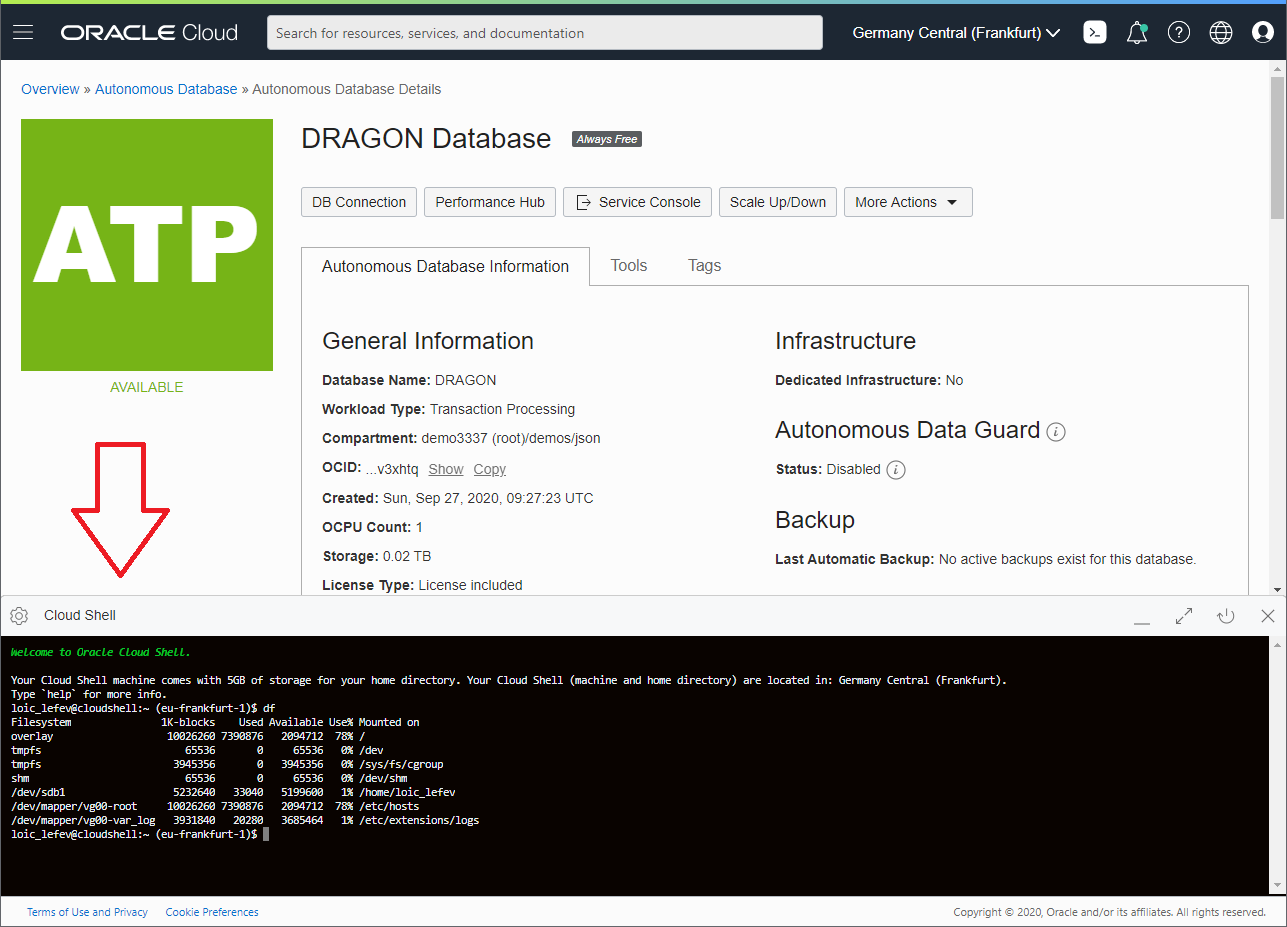1287x927 pixels.
Task: Click the DB Connection button
Action: click(359, 202)
